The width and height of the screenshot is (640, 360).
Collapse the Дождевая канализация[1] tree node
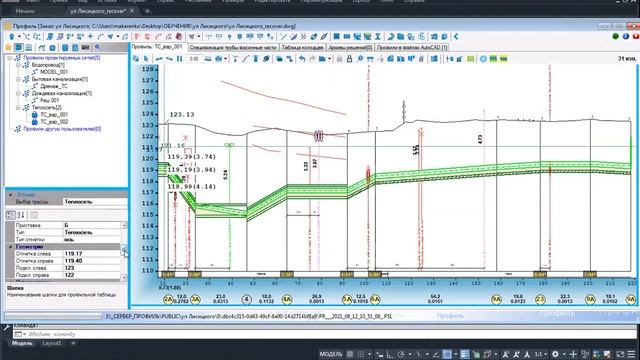pyautogui.click(x=18, y=93)
